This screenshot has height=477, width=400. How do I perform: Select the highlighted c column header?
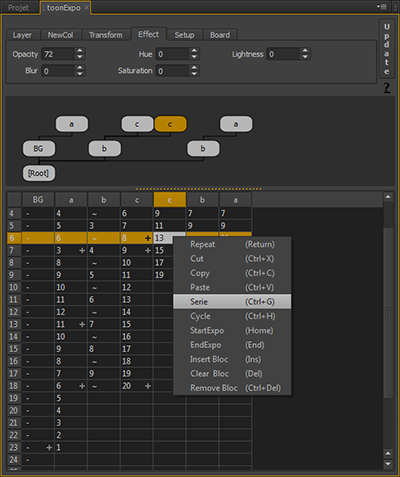point(170,200)
